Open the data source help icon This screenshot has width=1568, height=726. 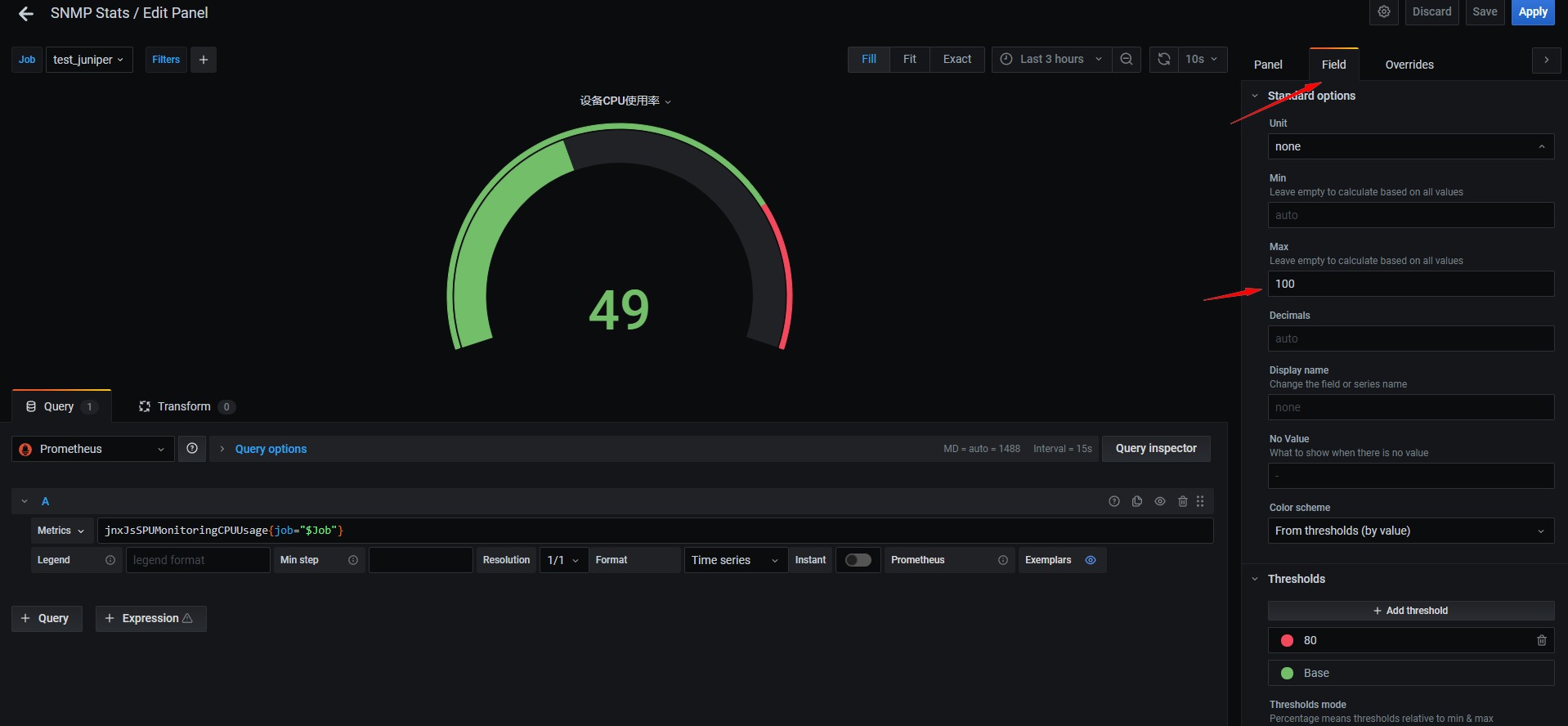[192, 449]
